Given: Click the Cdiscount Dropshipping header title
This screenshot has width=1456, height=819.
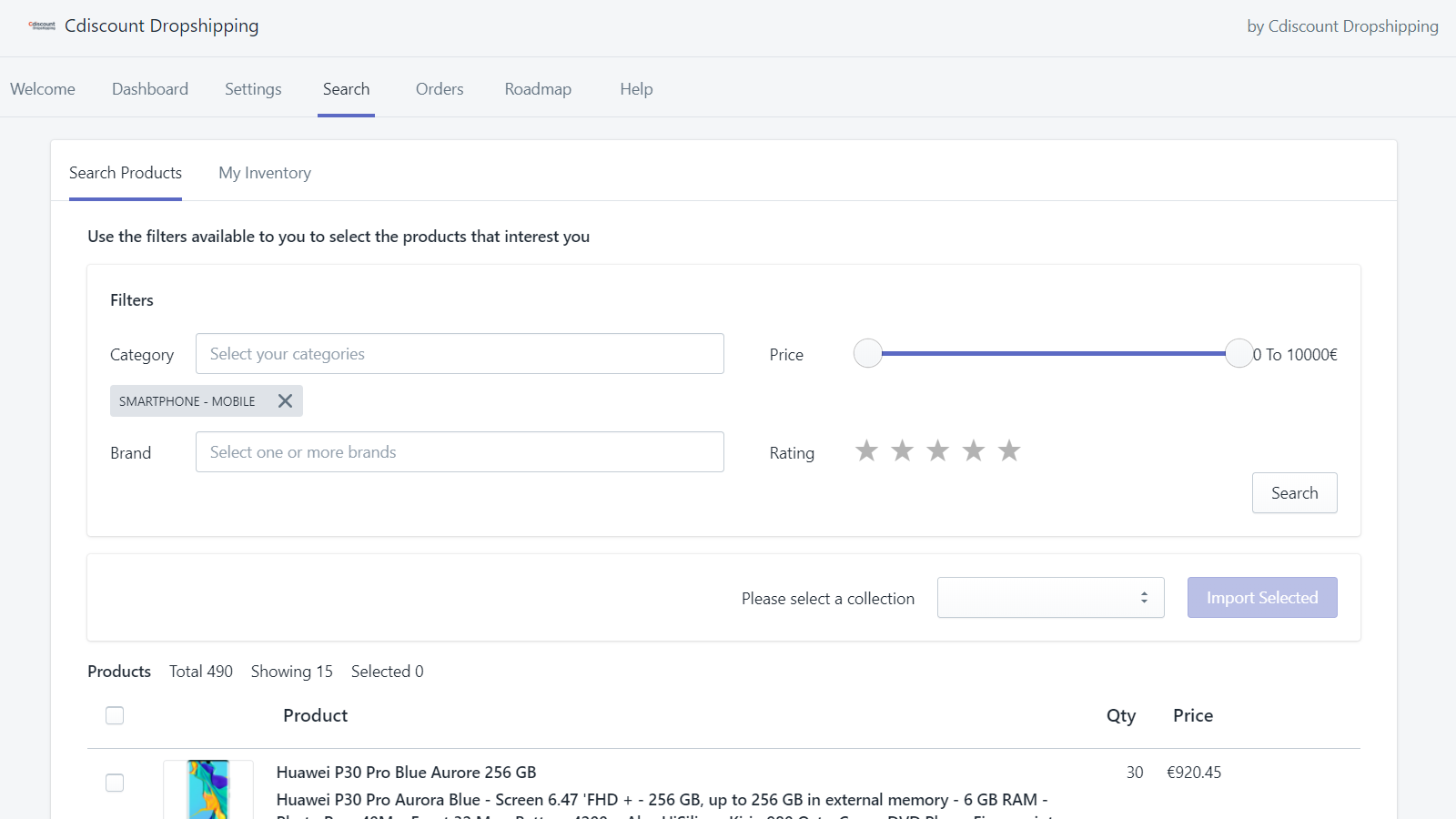Looking at the screenshot, I should 162,25.
